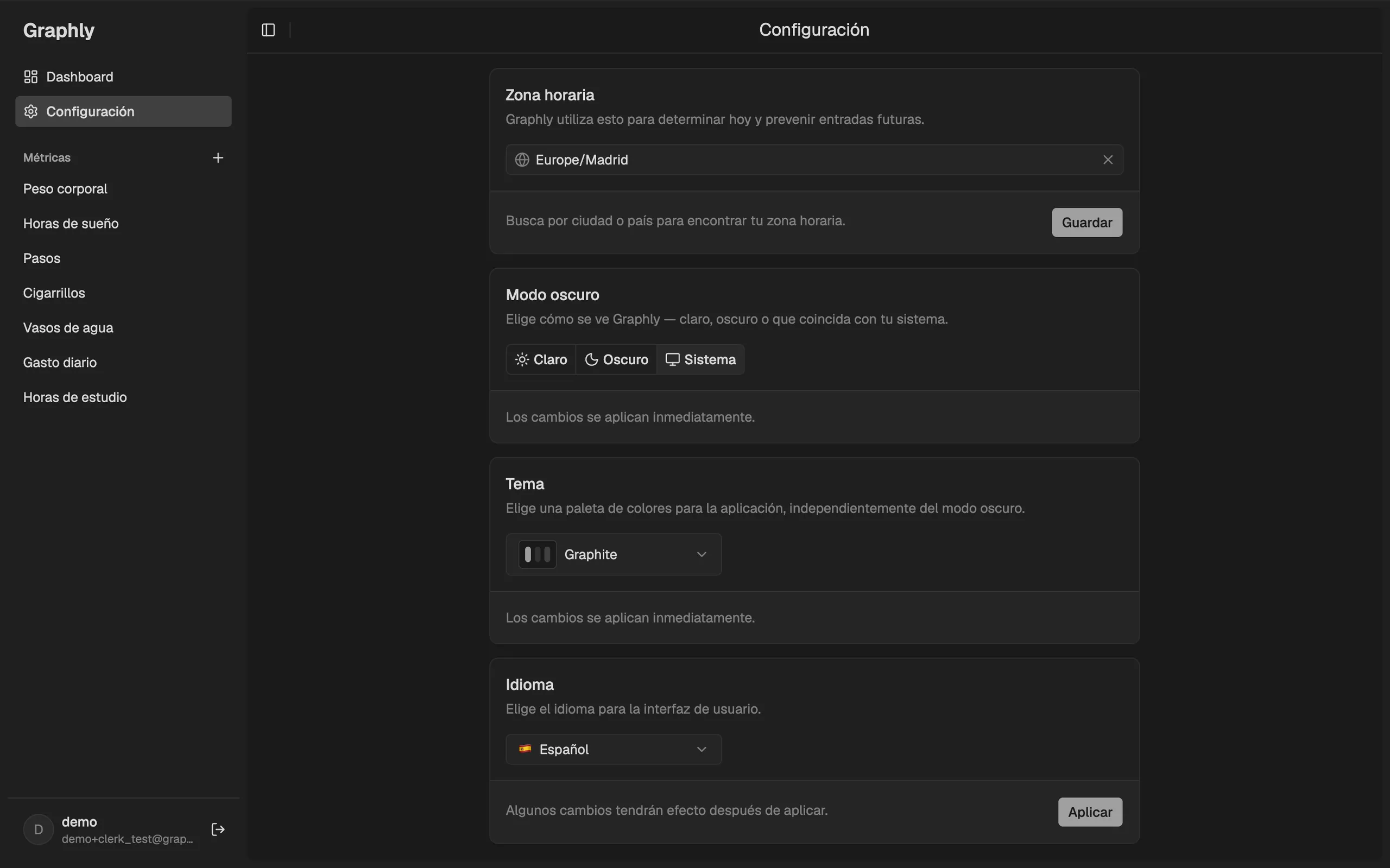This screenshot has width=1390, height=868.
Task: Click the Graphly logo title
Action: click(x=59, y=30)
